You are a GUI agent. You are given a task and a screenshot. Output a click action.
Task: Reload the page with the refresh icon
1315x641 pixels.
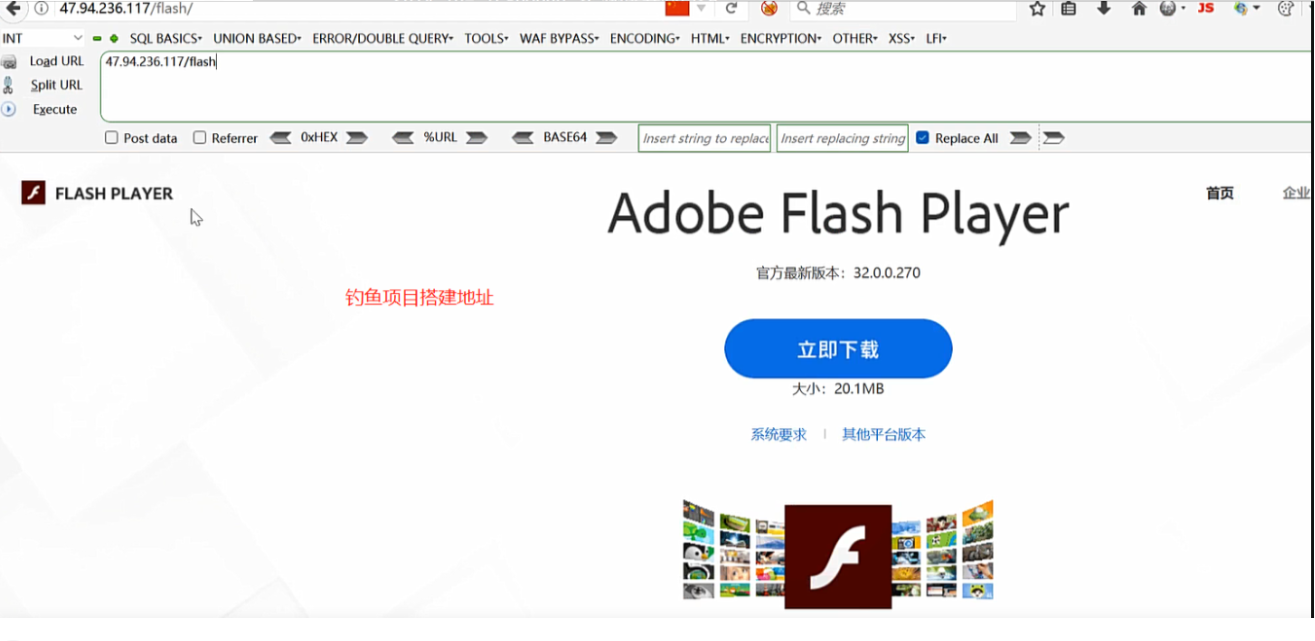point(731,8)
